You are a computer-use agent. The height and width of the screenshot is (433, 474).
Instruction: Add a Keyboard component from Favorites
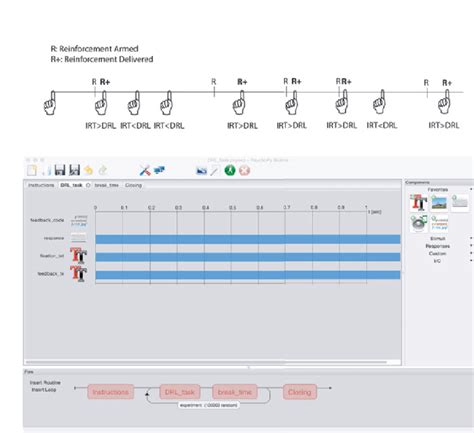tap(460, 202)
